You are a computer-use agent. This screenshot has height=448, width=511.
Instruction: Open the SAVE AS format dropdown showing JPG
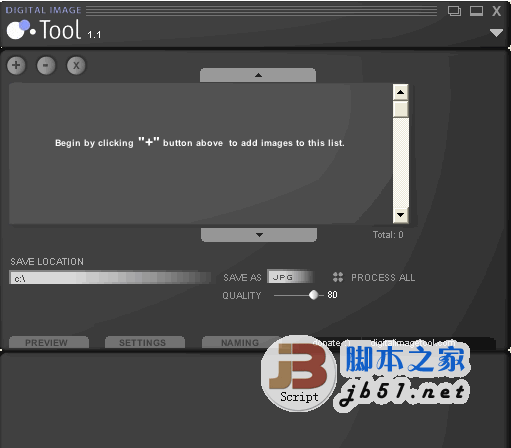tap(291, 277)
